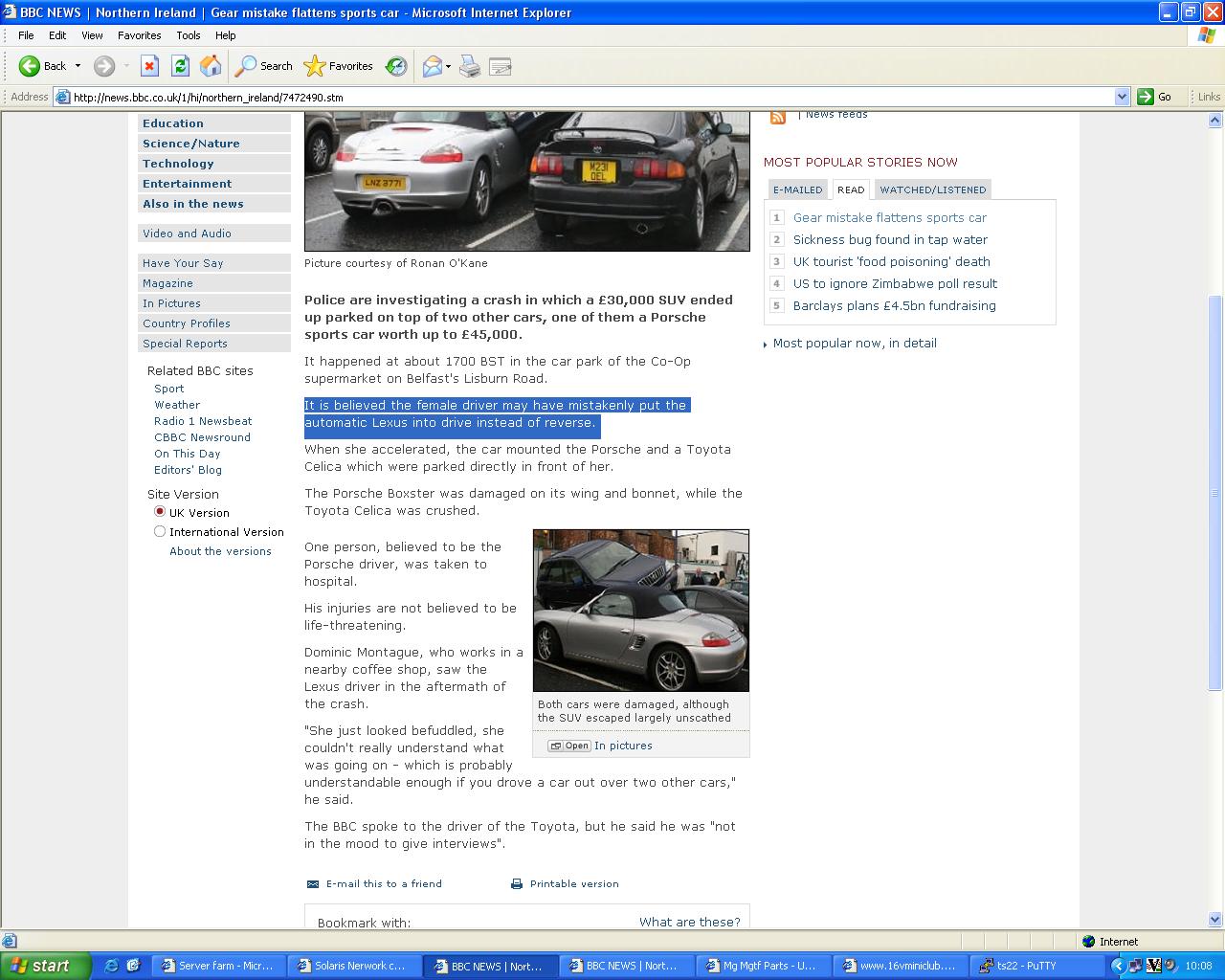Image resolution: width=1225 pixels, height=980 pixels.
Task: Switch to Server farm taskbar window
Action: tap(218, 966)
